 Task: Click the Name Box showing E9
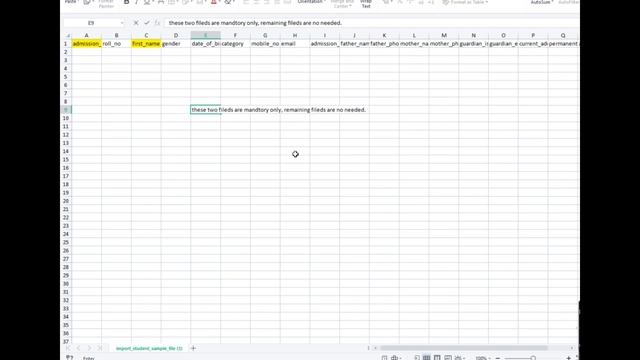[x=91, y=23]
